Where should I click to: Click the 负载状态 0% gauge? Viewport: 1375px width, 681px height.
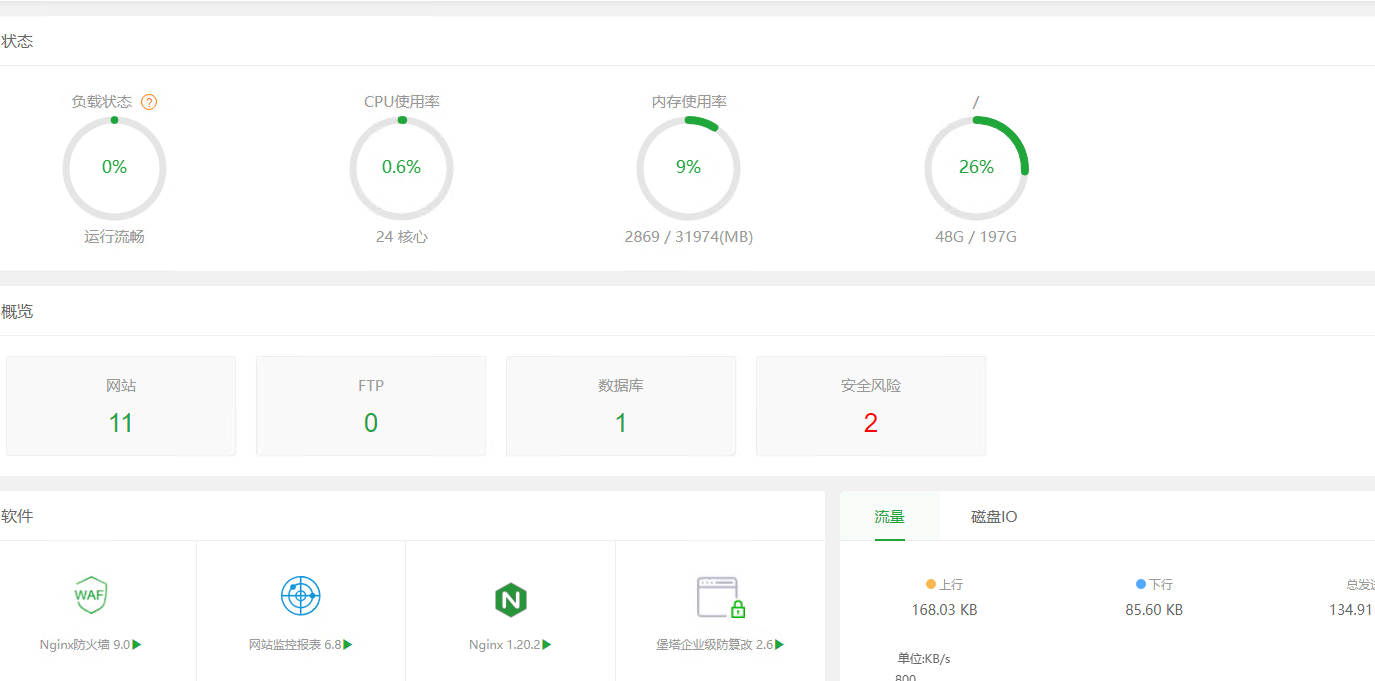pos(114,168)
